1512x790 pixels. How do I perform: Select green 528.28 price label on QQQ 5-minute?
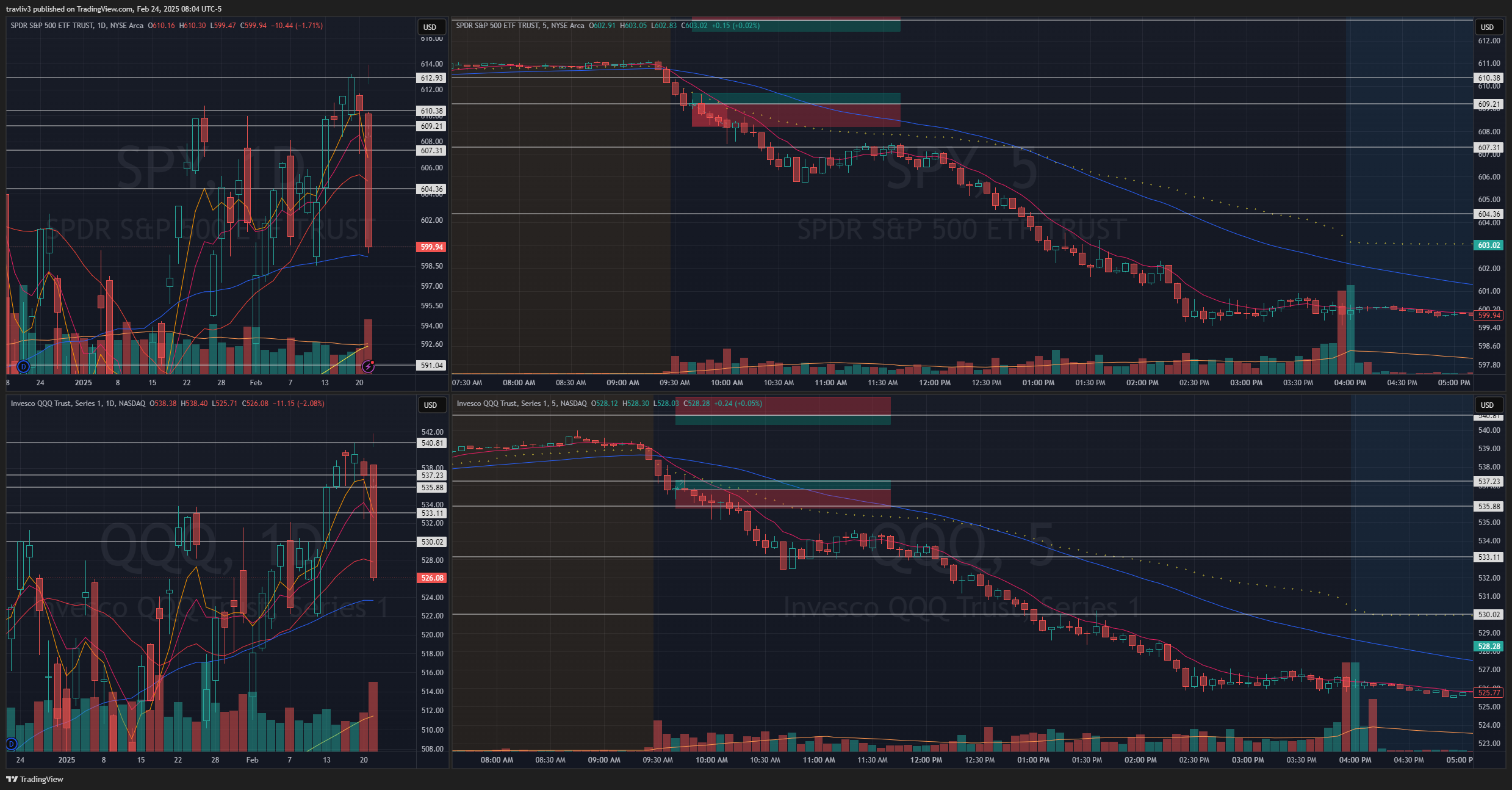(1489, 647)
